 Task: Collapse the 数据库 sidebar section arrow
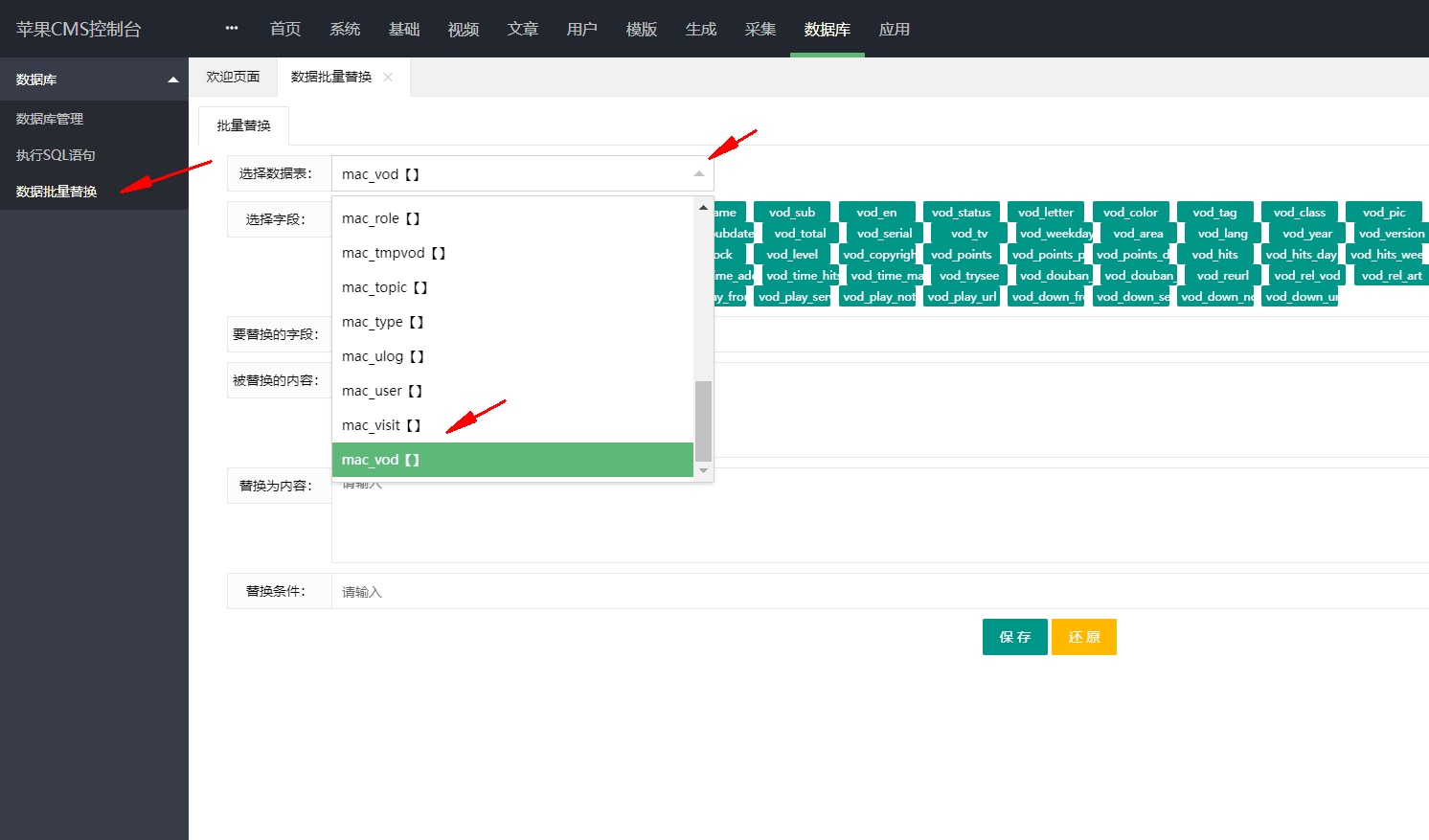[x=172, y=79]
